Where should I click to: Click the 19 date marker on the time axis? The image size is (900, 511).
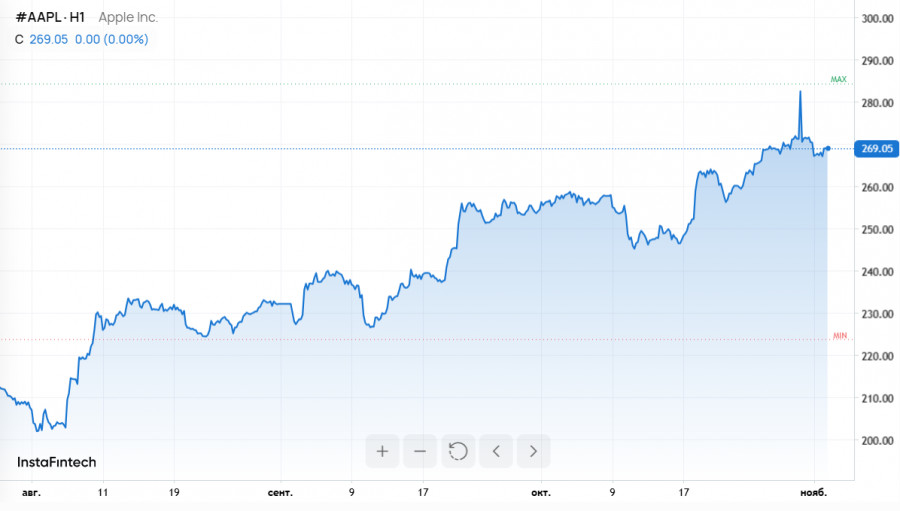point(174,493)
